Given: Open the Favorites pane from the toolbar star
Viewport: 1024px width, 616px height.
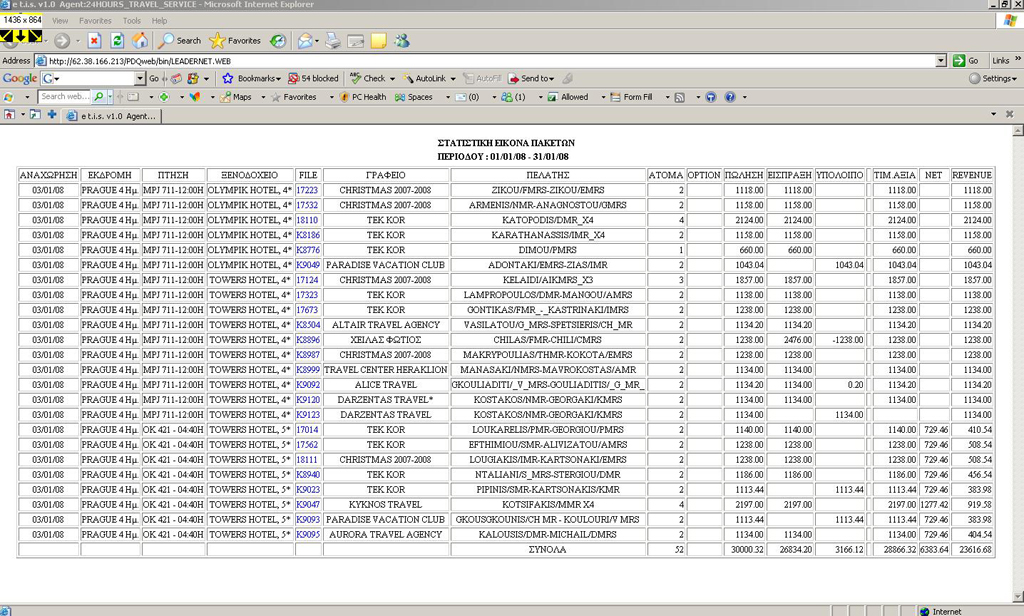Looking at the screenshot, I should tap(235, 41).
